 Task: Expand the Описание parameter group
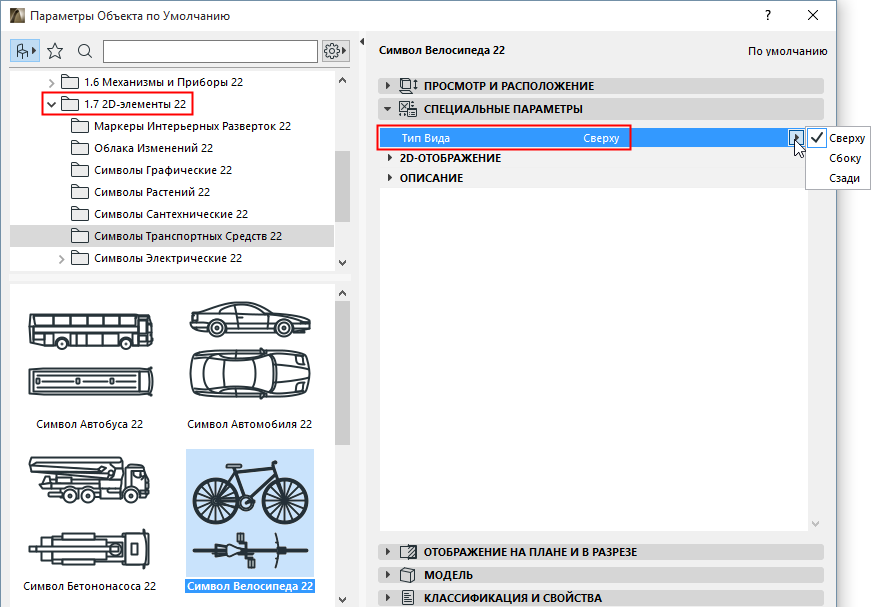(390, 178)
